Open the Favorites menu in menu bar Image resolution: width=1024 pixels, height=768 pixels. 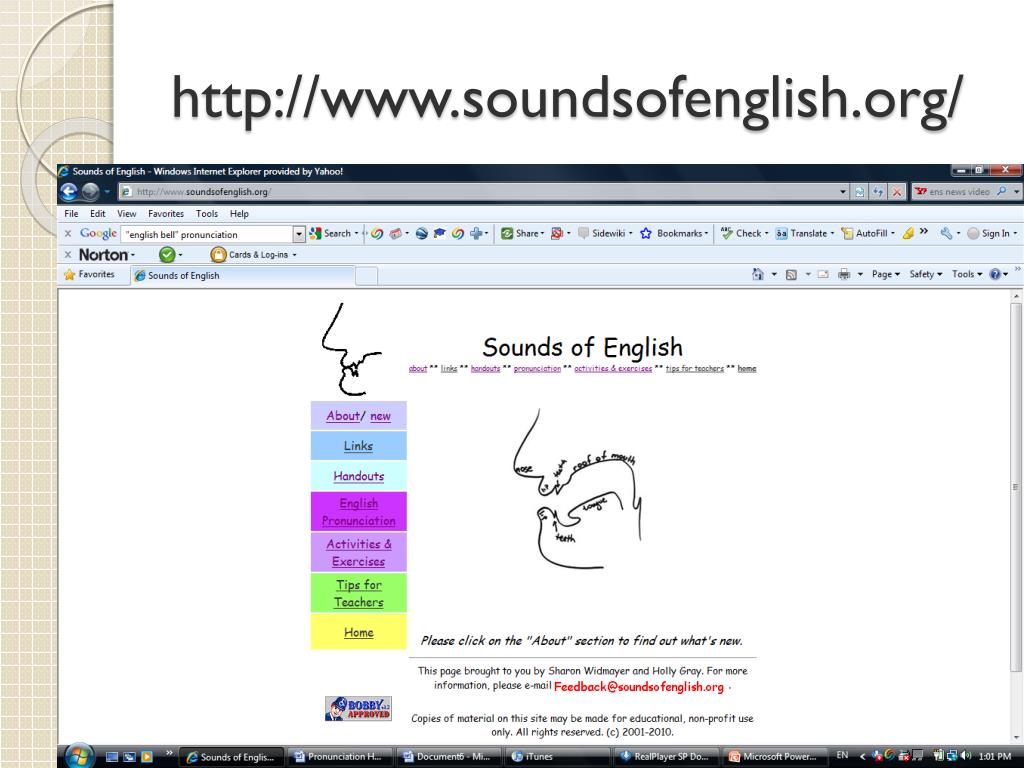tap(166, 214)
